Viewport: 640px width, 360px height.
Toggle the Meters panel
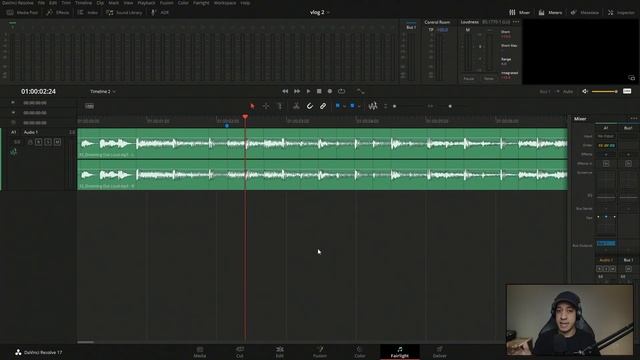click(x=550, y=13)
